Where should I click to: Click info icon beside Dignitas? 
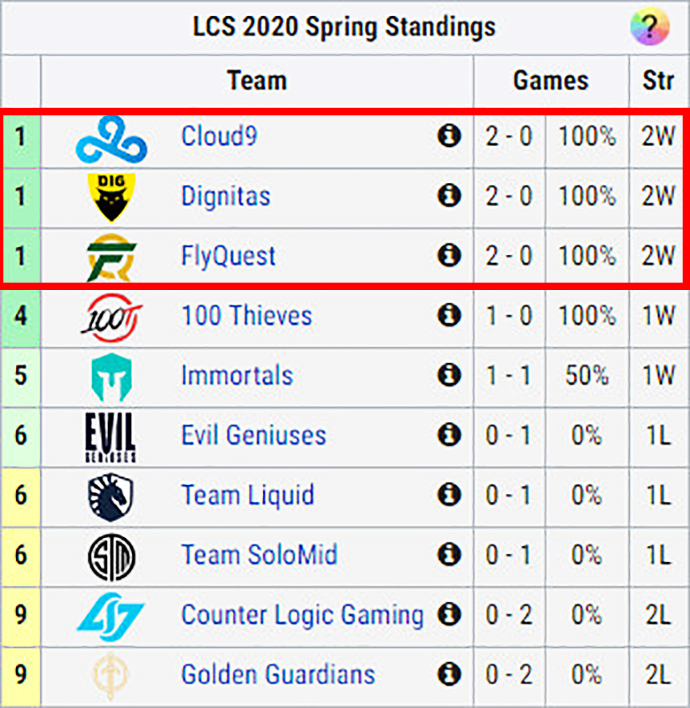[x=449, y=196]
